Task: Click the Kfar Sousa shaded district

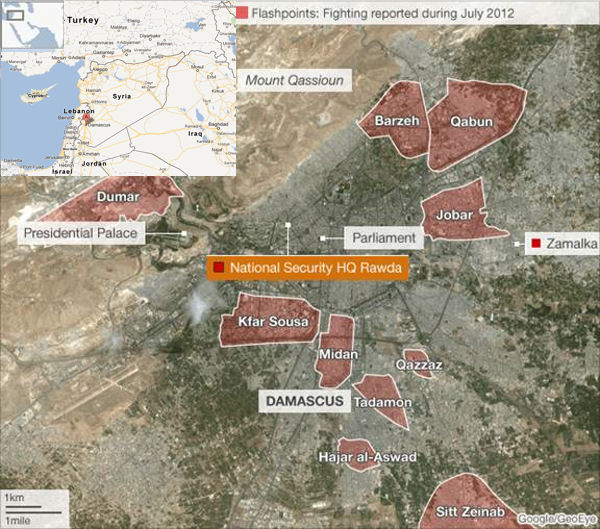Action: (x=268, y=320)
